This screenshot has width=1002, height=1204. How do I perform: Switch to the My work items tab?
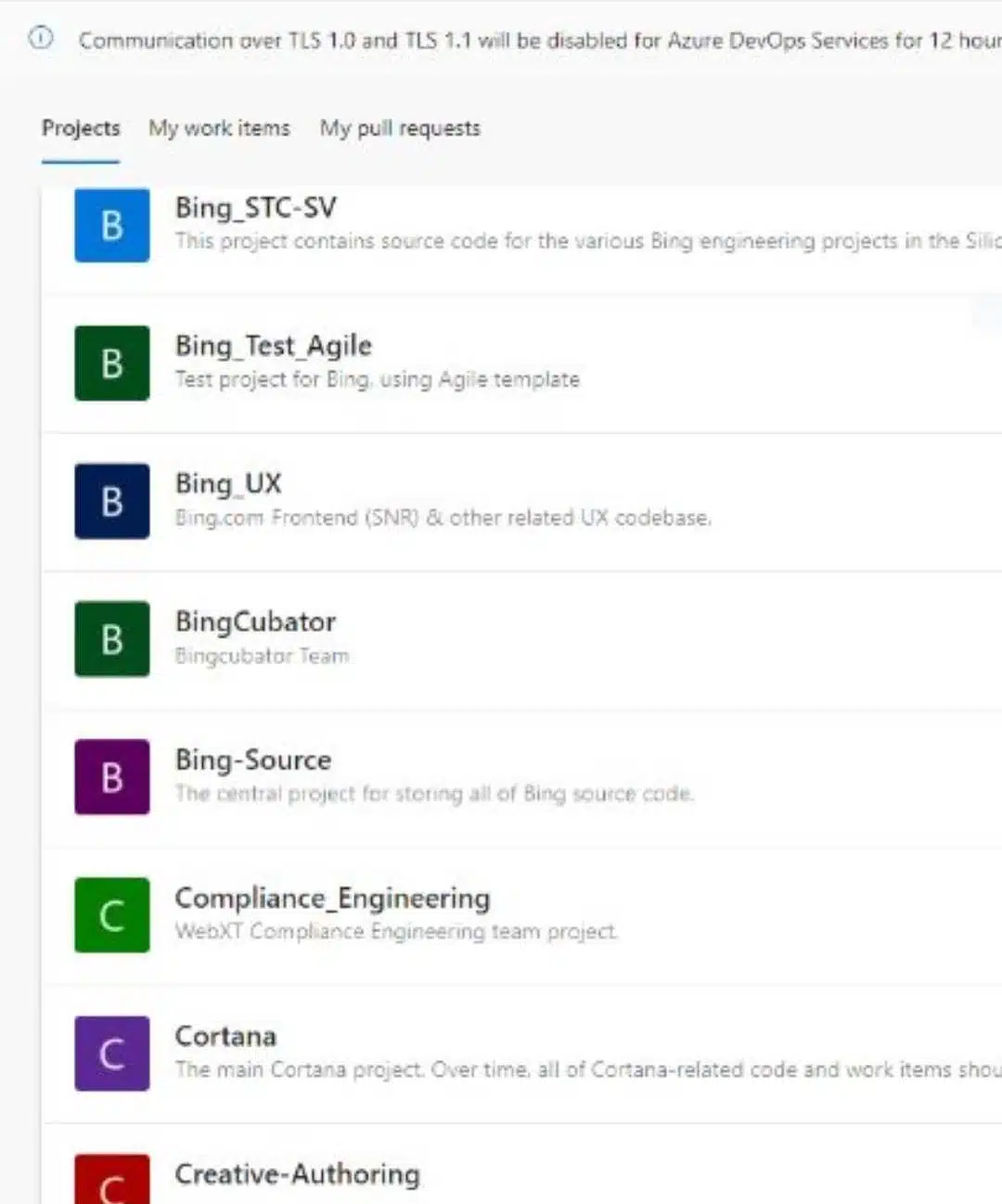click(x=219, y=128)
